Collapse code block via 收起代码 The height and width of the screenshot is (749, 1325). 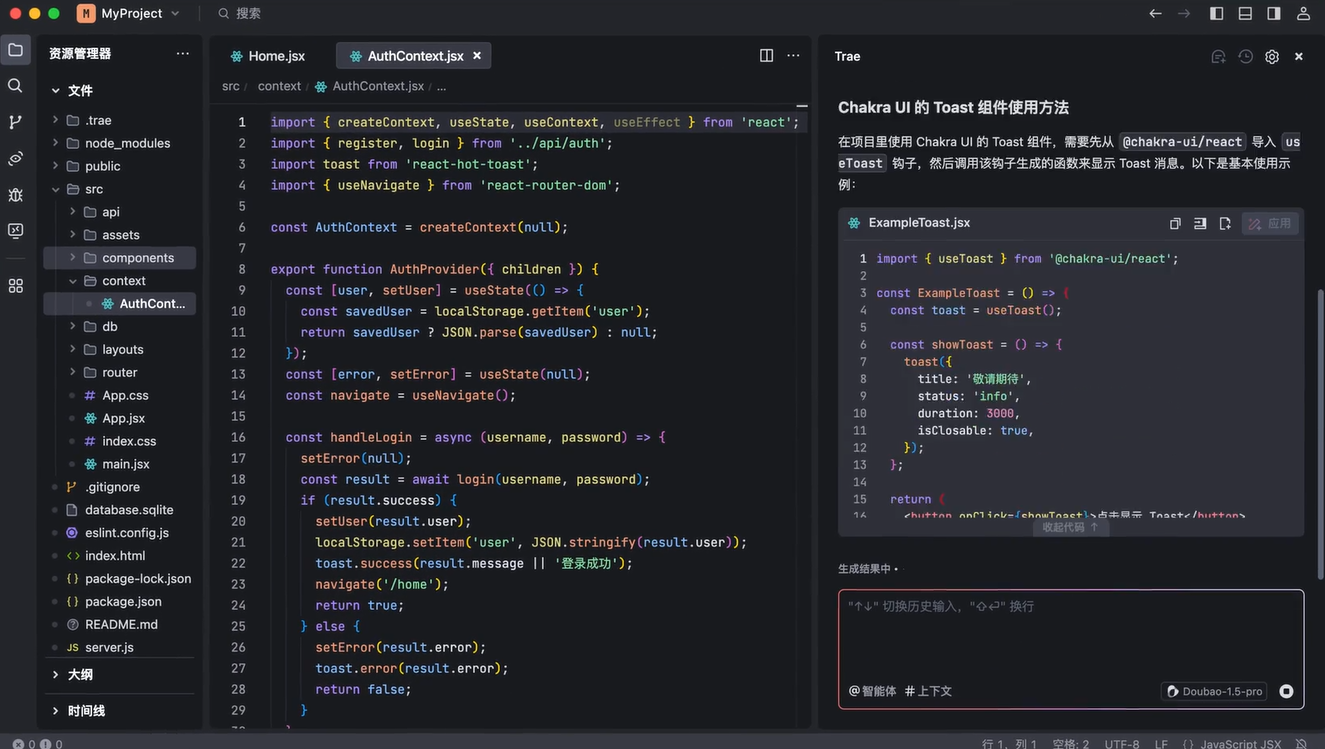pos(1070,527)
